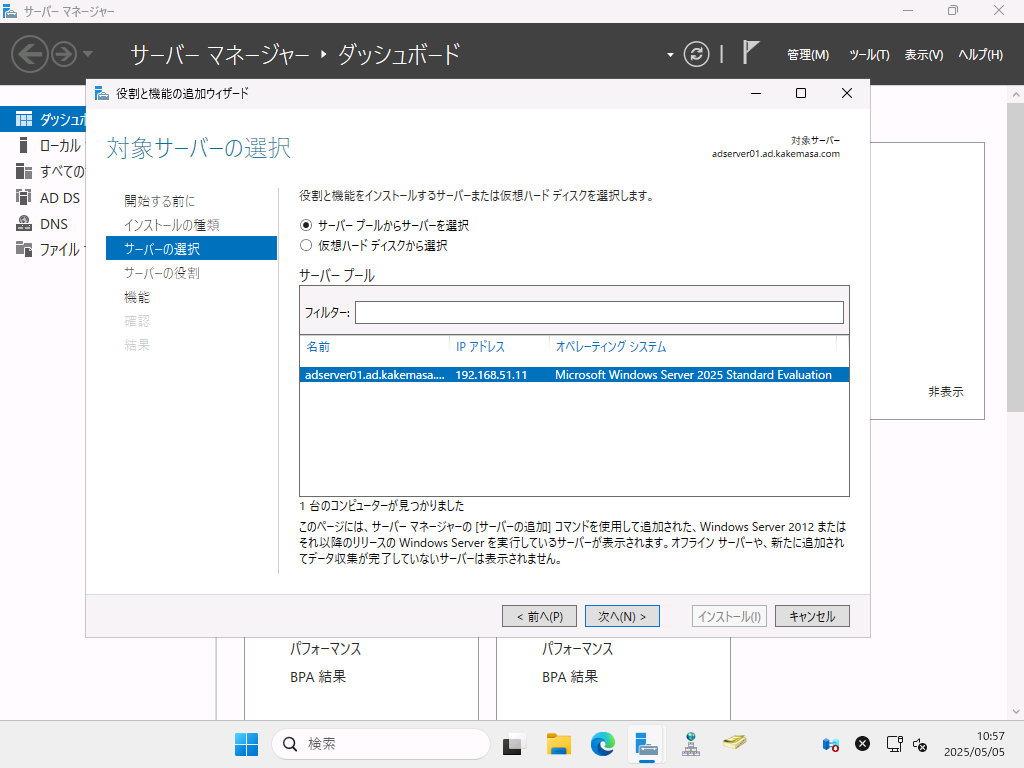Select adserver01.ad.kakemasa server row
This screenshot has height=768, width=1024.
(574, 375)
